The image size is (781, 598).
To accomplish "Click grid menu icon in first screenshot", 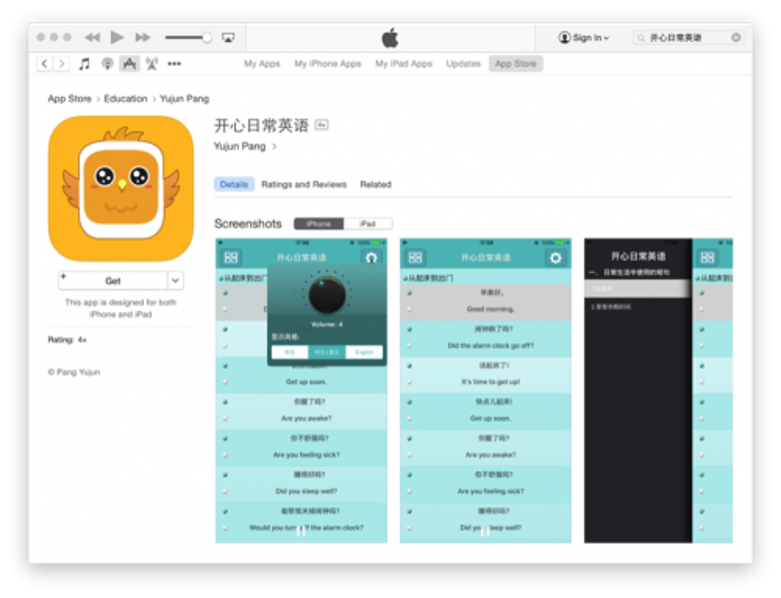I will click(231, 257).
